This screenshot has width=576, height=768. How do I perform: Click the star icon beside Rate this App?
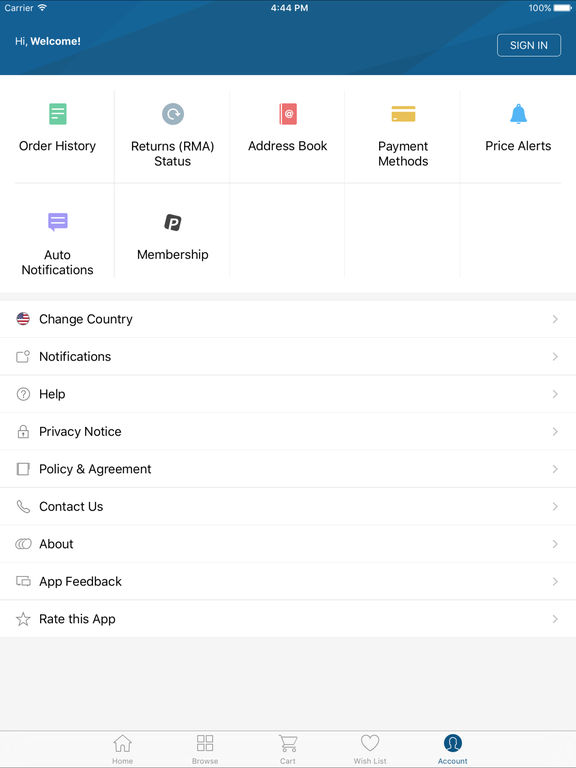click(23, 619)
